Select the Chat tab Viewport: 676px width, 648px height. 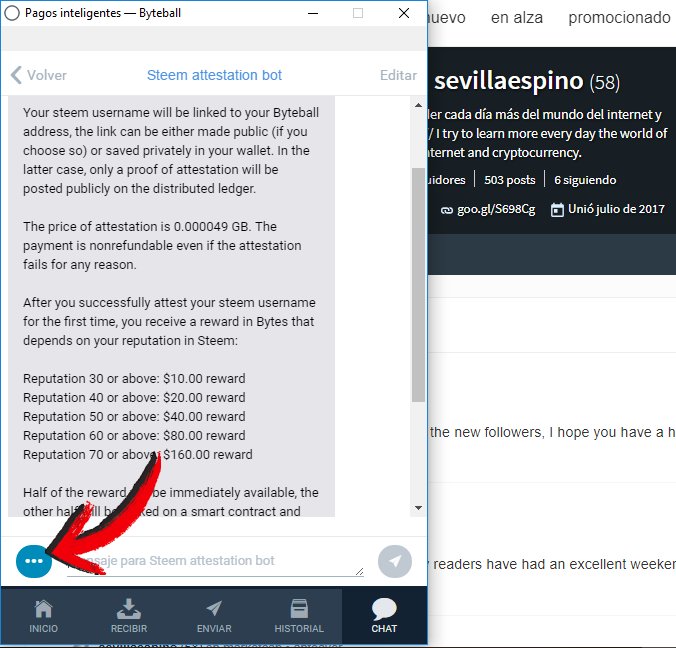coord(384,617)
